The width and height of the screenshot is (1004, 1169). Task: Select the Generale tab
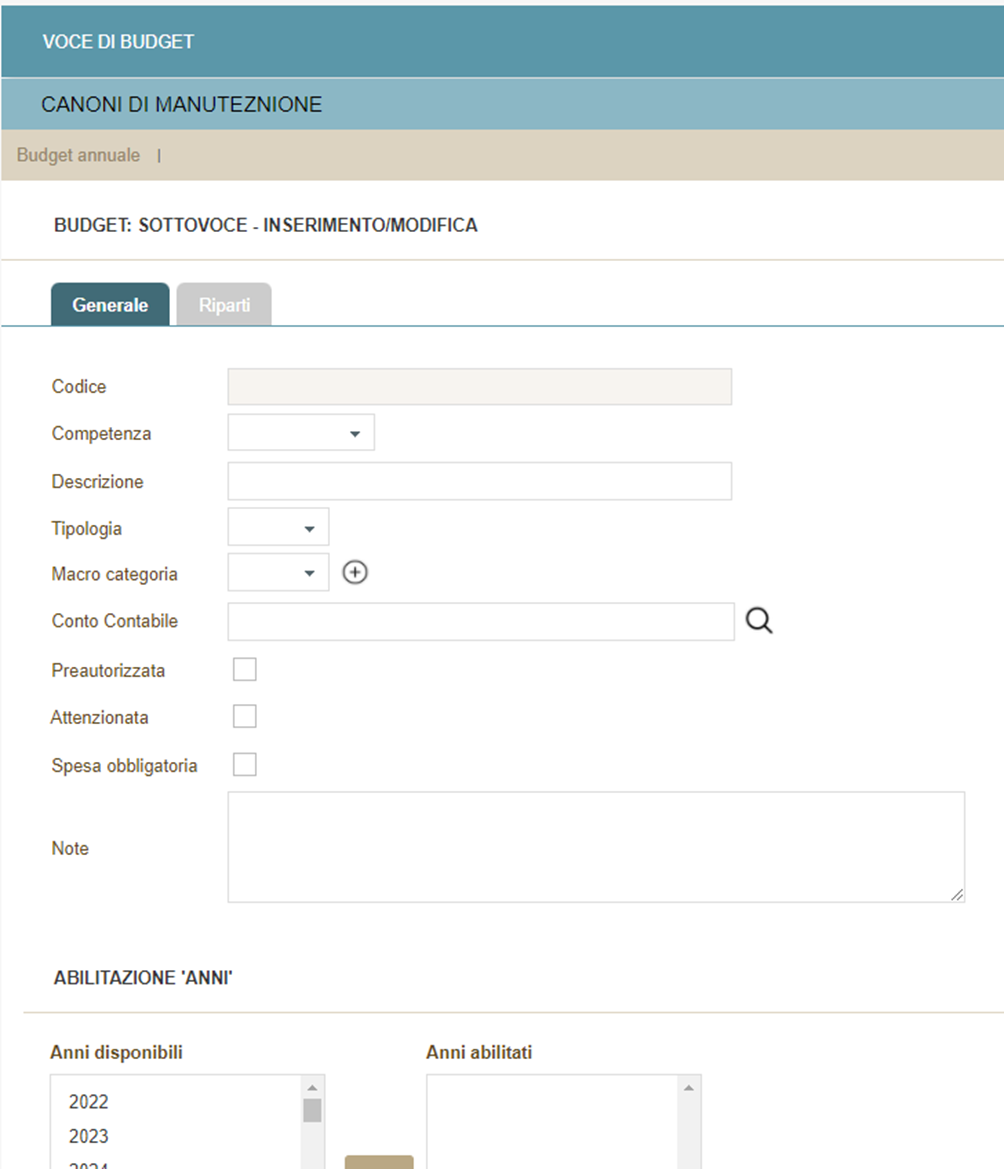[x=110, y=305]
